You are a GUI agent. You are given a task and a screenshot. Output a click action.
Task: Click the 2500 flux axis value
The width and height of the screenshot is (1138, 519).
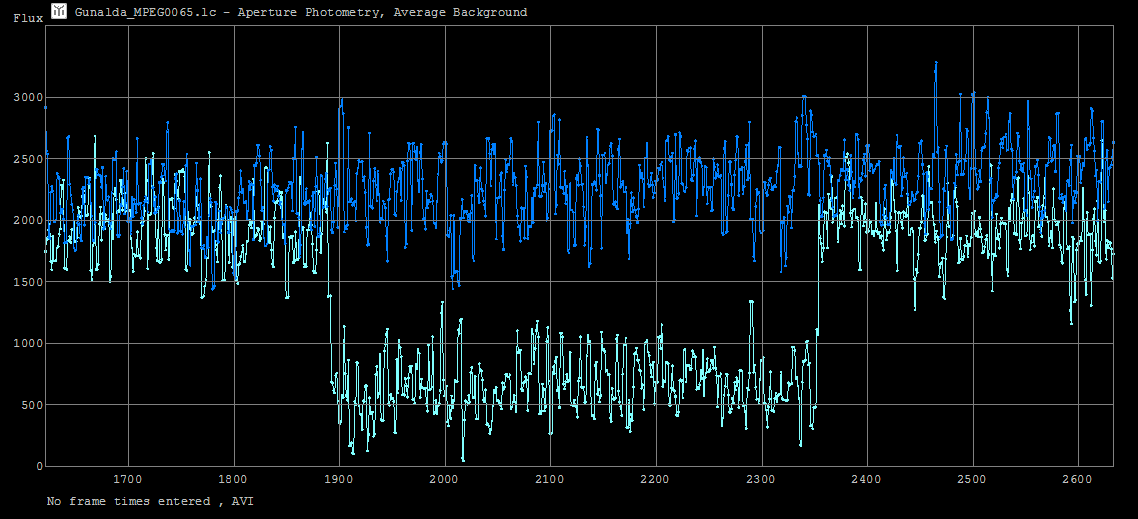pos(28,159)
